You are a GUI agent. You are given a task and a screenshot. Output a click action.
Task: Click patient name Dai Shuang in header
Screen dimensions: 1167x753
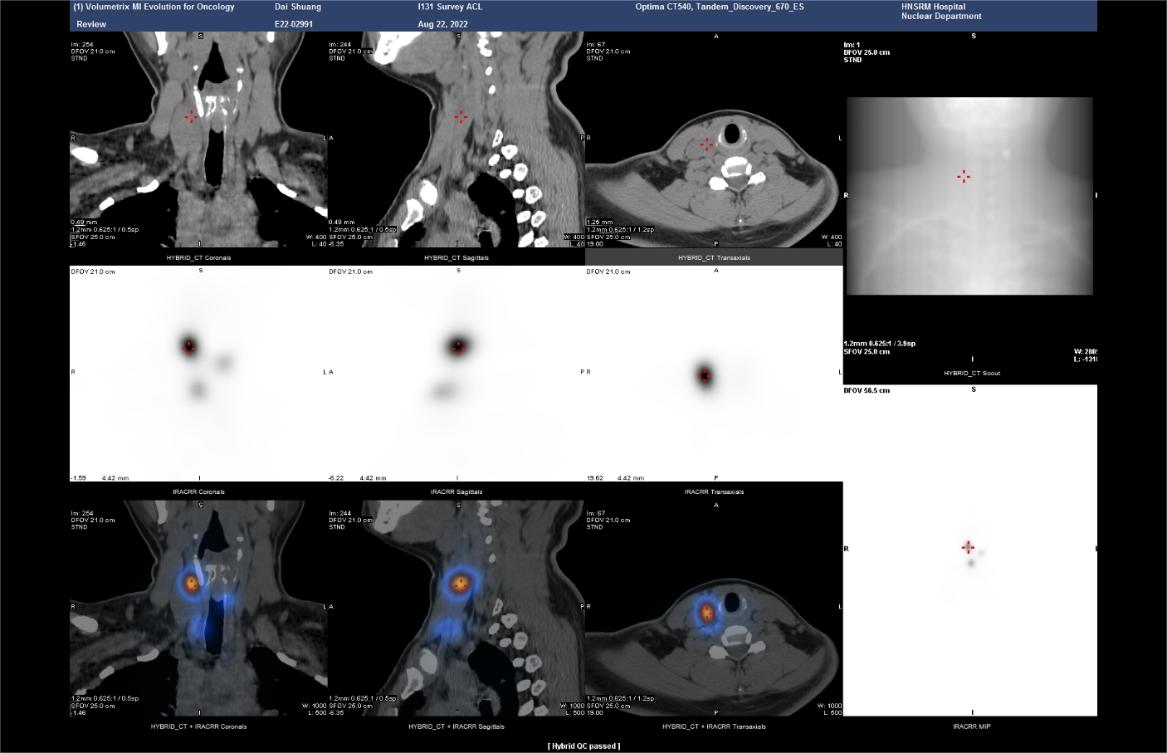(298, 7)
